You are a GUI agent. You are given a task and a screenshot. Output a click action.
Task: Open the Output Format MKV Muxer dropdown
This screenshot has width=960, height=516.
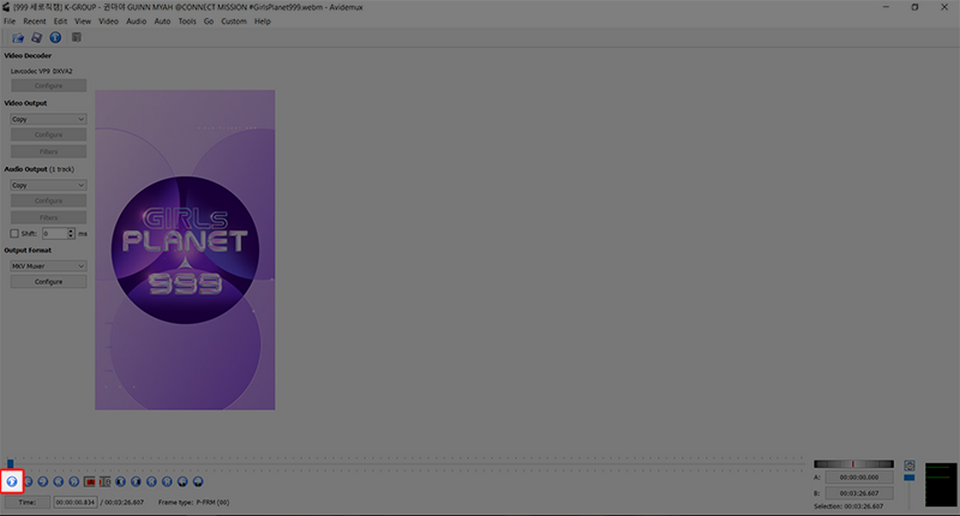(48, 266)
